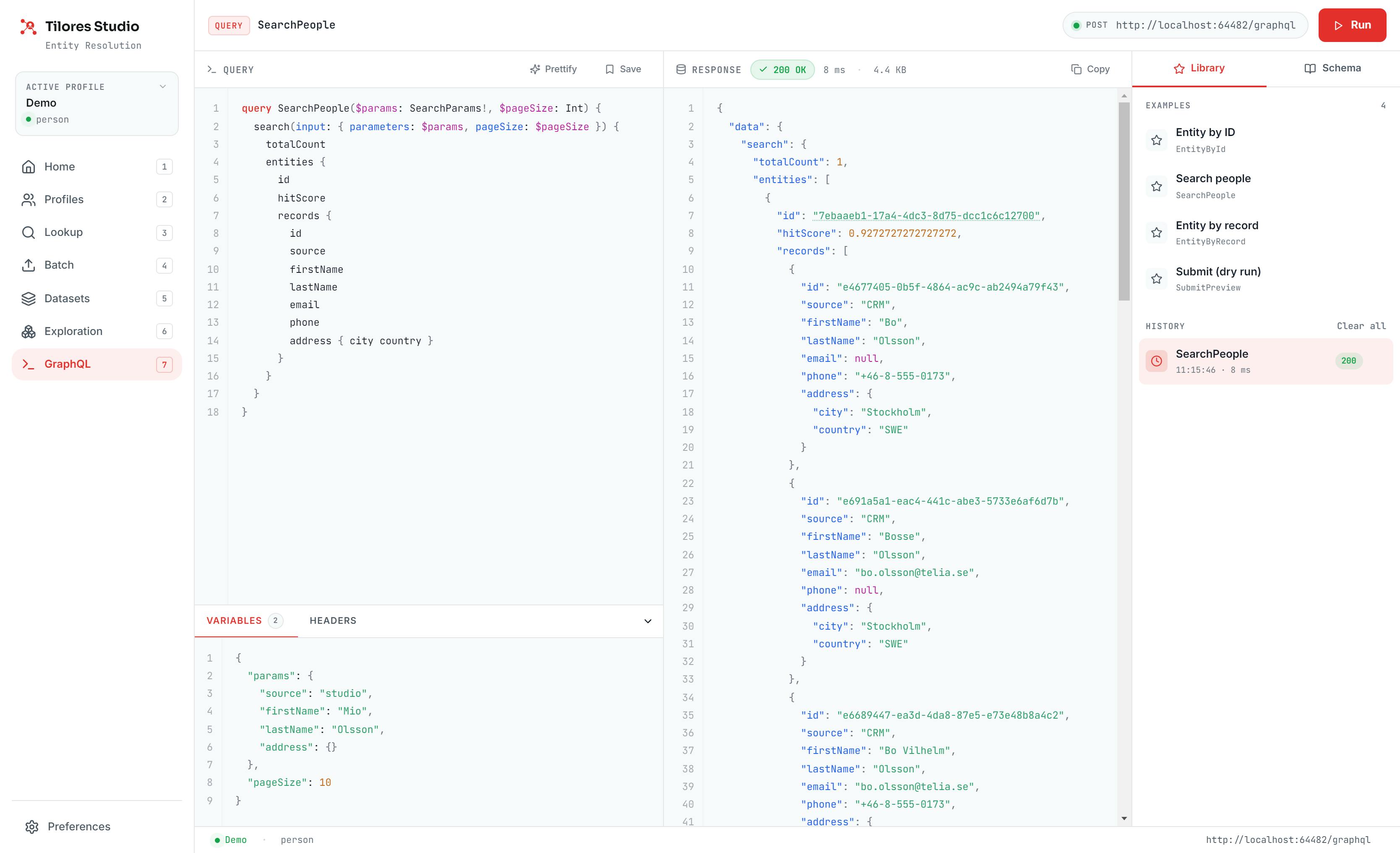The width and height of the screenshot is (1400, 853).
Task: Expand the Active Profile selector chevron
Action: (162, 86)
